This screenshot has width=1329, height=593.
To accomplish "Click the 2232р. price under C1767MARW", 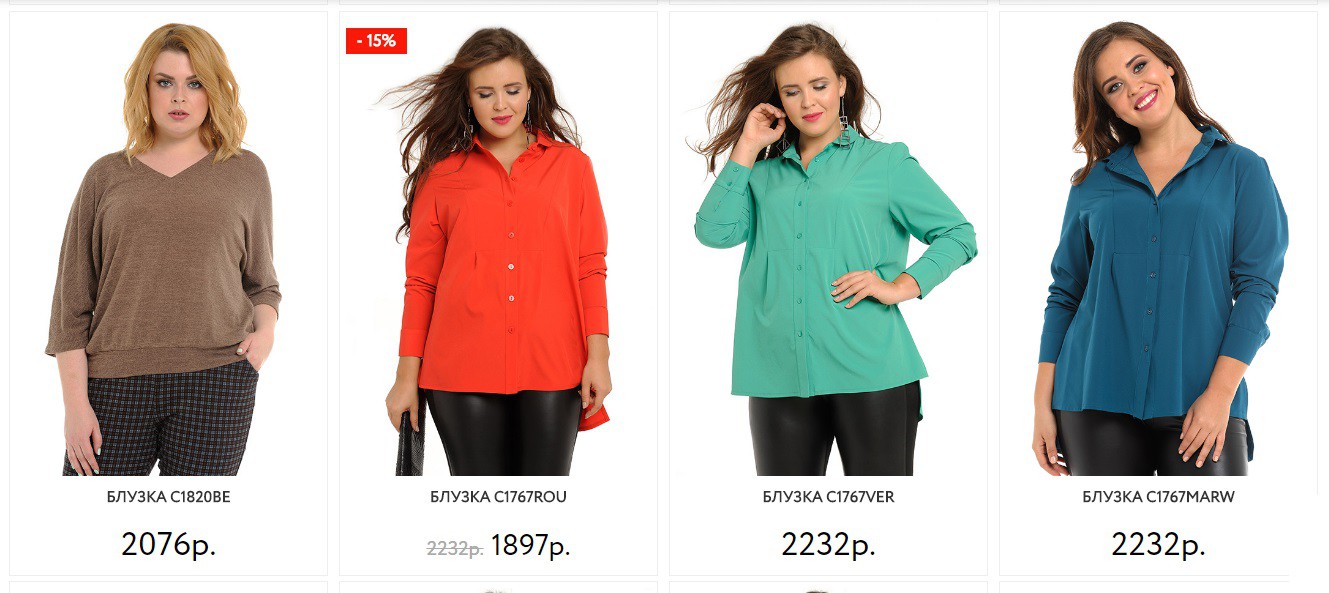I will [x=1158, y=545].
